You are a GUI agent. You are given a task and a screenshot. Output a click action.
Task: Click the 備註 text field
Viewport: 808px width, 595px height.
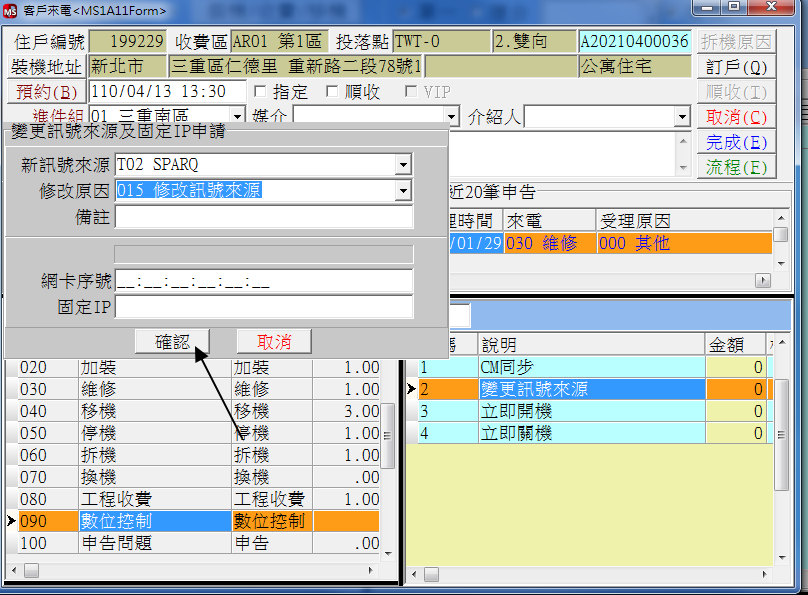tap(264, 217)
